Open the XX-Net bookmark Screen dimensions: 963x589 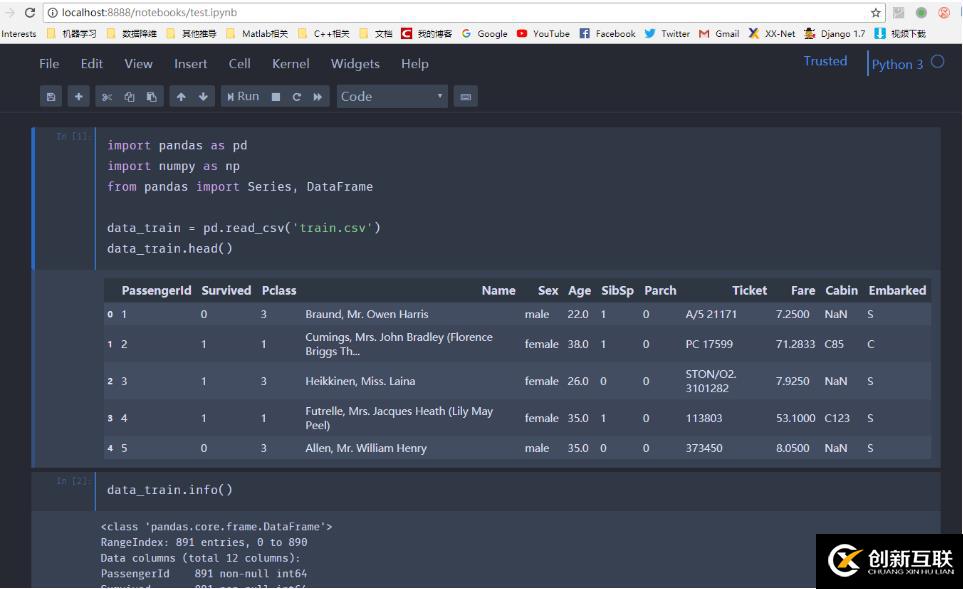772,34
